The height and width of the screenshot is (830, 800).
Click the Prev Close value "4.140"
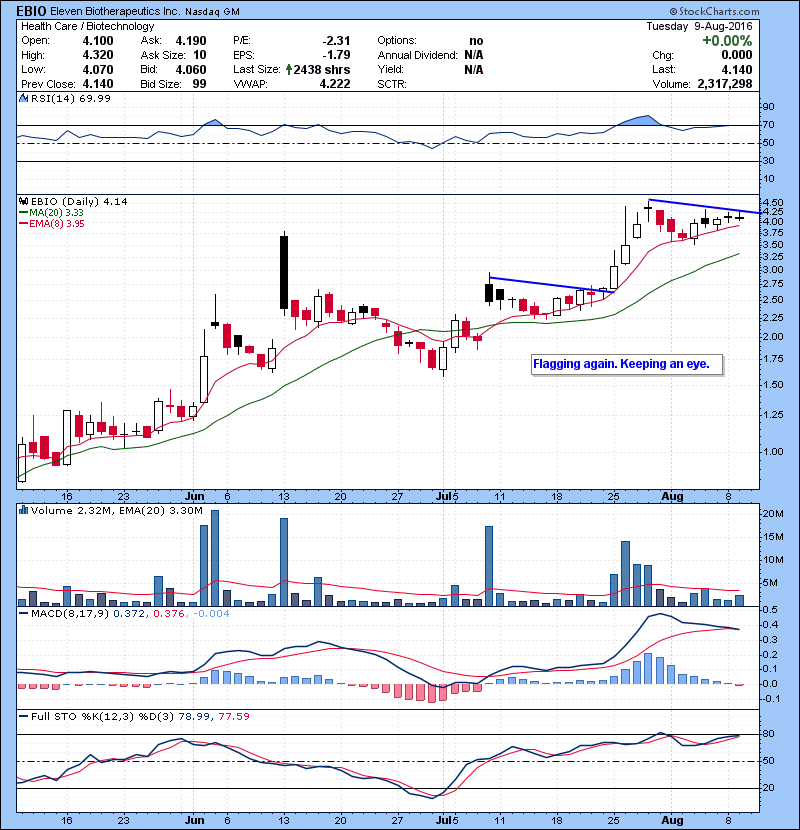tap(98, 84)
